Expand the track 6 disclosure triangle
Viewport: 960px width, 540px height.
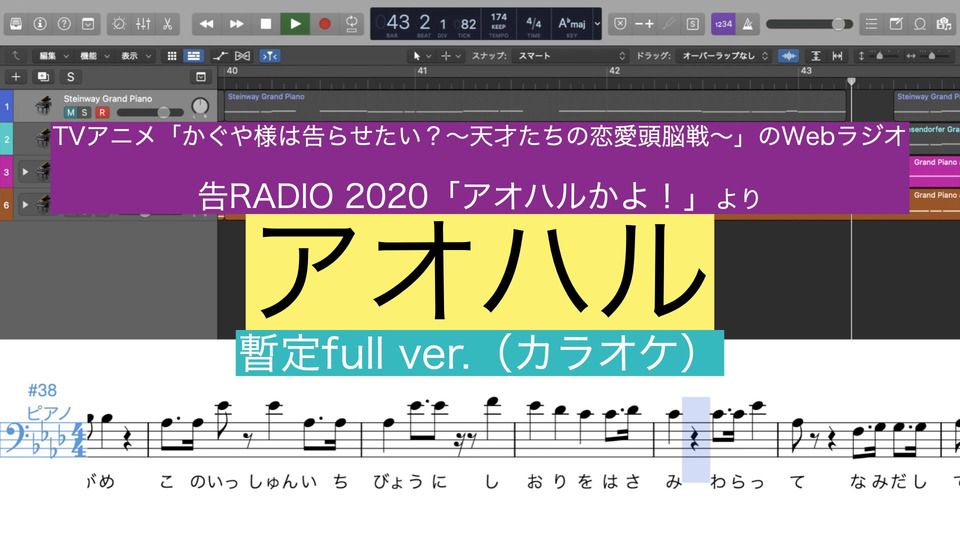pyautogui.click(x=25, y=204)
